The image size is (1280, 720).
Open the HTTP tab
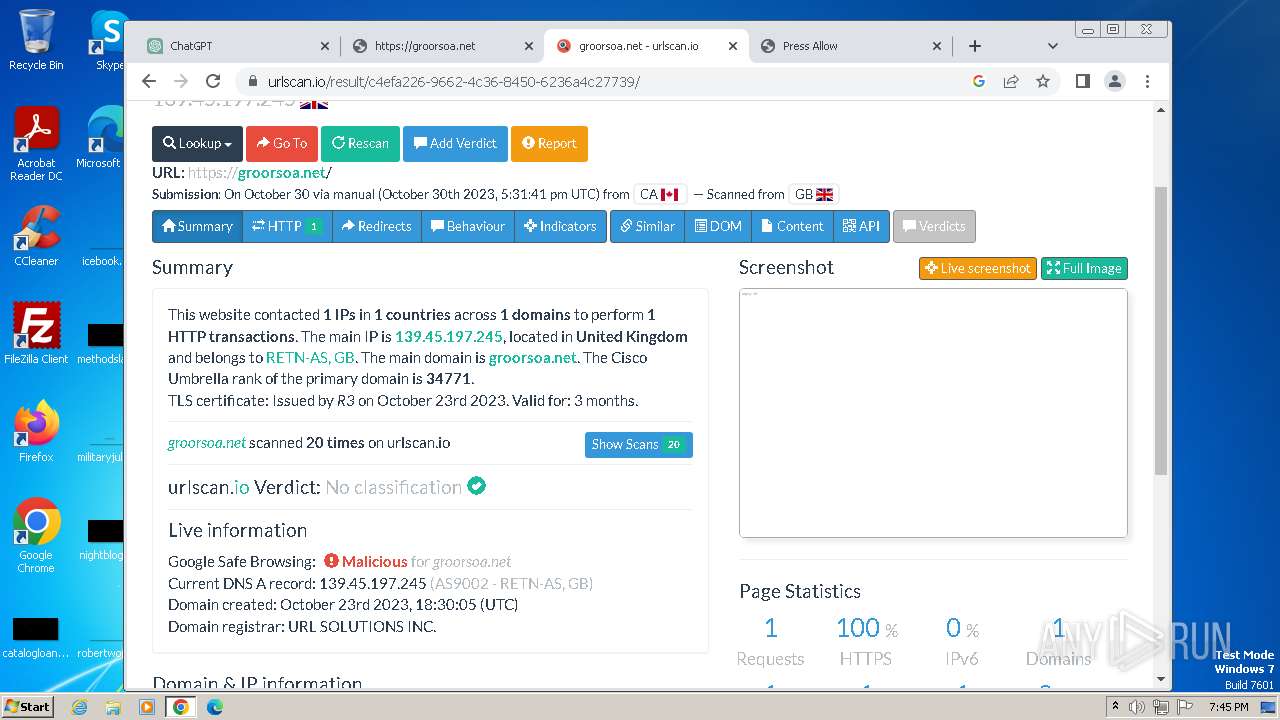(x=287, y=226)
